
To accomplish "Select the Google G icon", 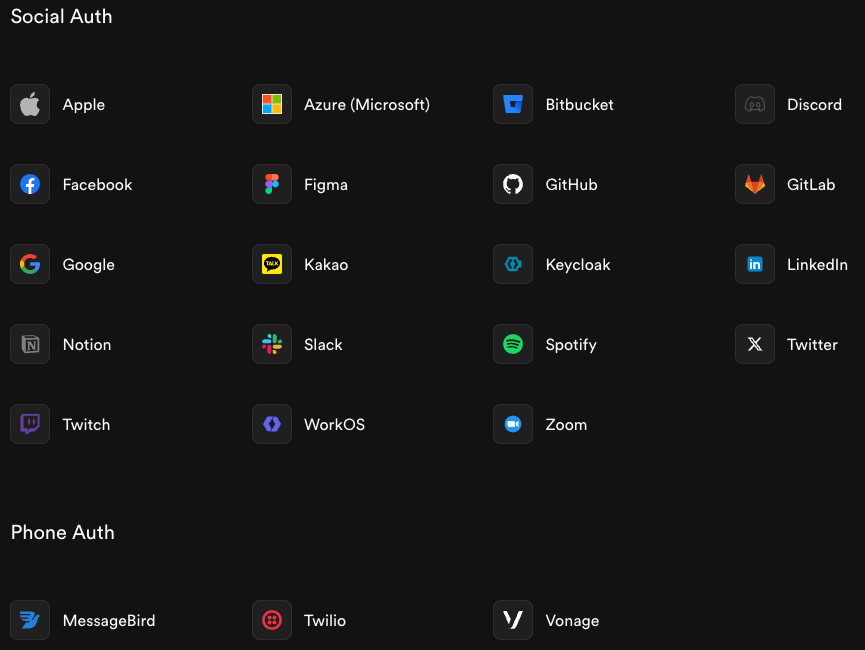I will (x=30, y=264).
